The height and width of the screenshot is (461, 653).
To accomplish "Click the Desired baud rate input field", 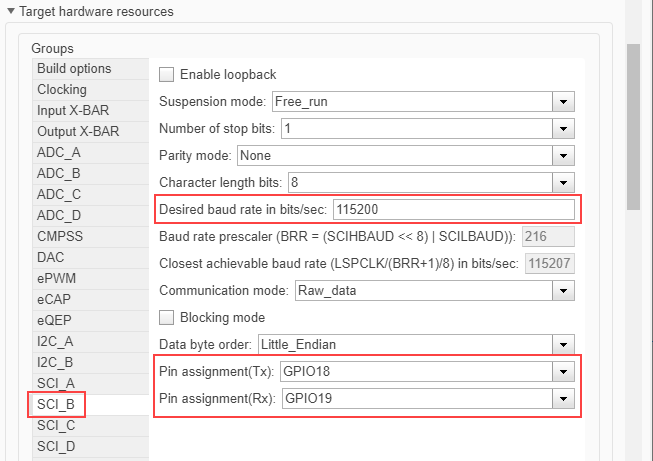I will click(454, 210).
